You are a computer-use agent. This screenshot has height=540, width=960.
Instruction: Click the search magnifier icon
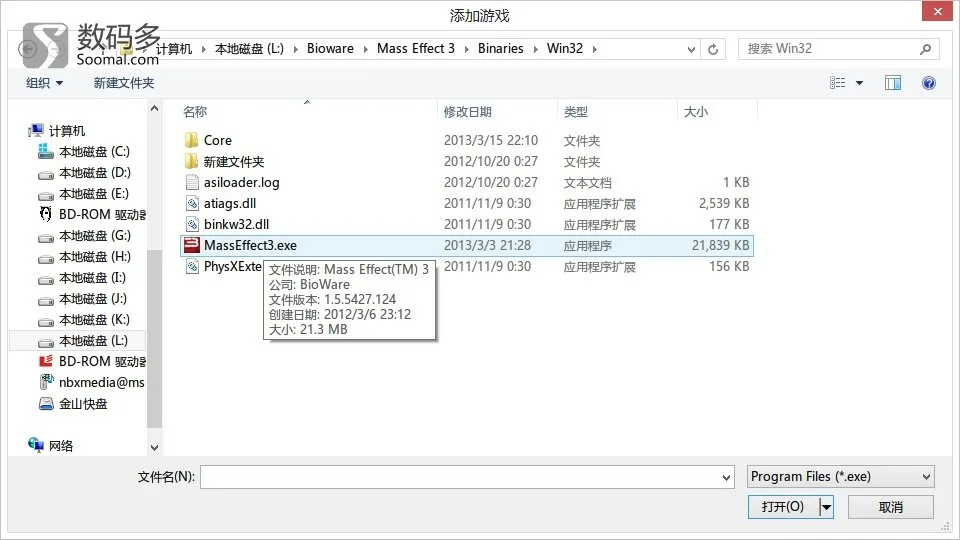click(925, 49)
